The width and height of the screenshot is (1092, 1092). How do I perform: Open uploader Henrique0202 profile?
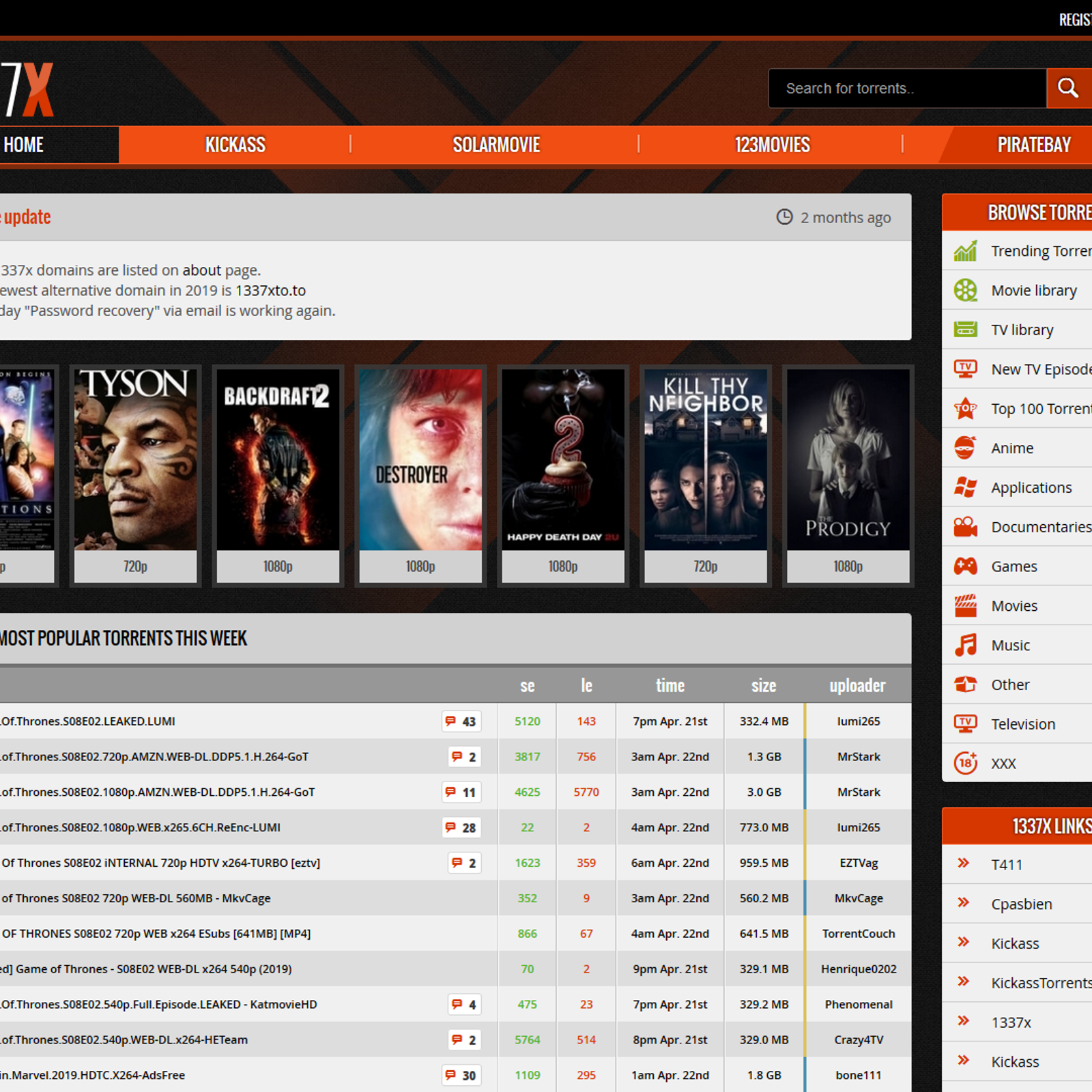pos(859,969)
